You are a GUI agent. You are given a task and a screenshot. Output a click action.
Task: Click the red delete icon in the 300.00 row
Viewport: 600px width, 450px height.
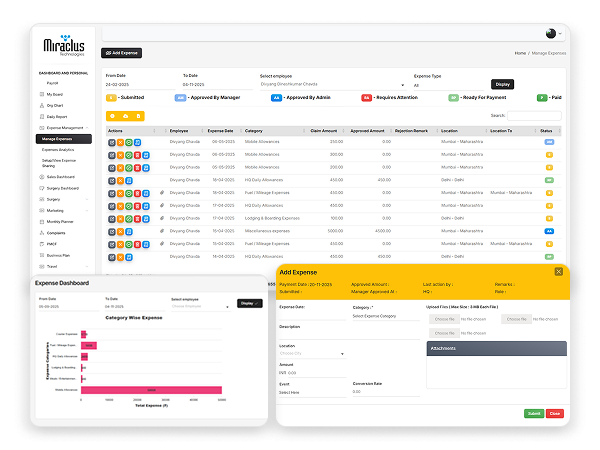coord(137,155)
